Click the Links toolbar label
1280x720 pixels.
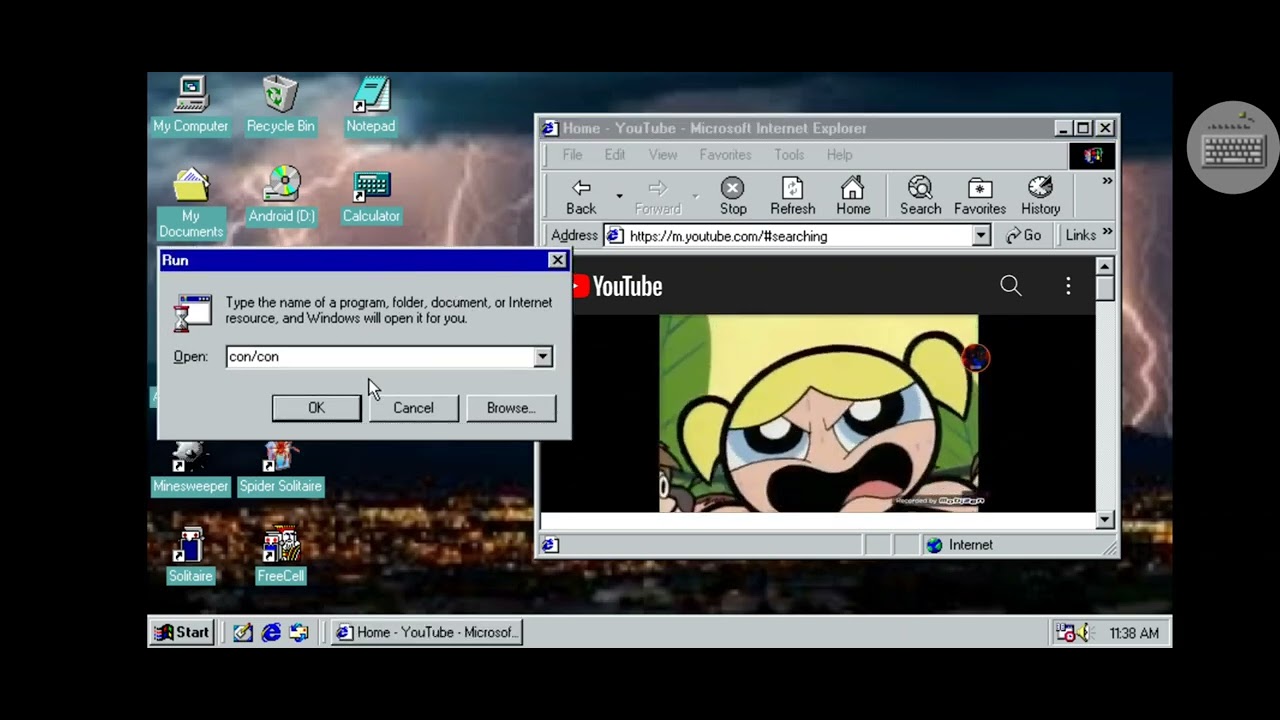[1080, 235]
